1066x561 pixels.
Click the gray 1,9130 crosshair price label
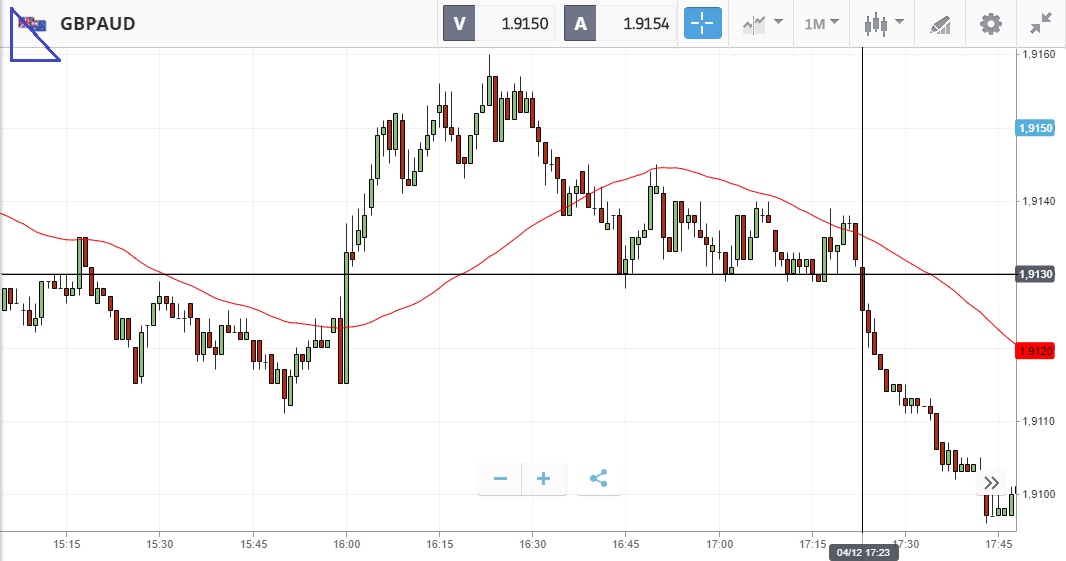pyautogui.click(x=1033, y=274)
